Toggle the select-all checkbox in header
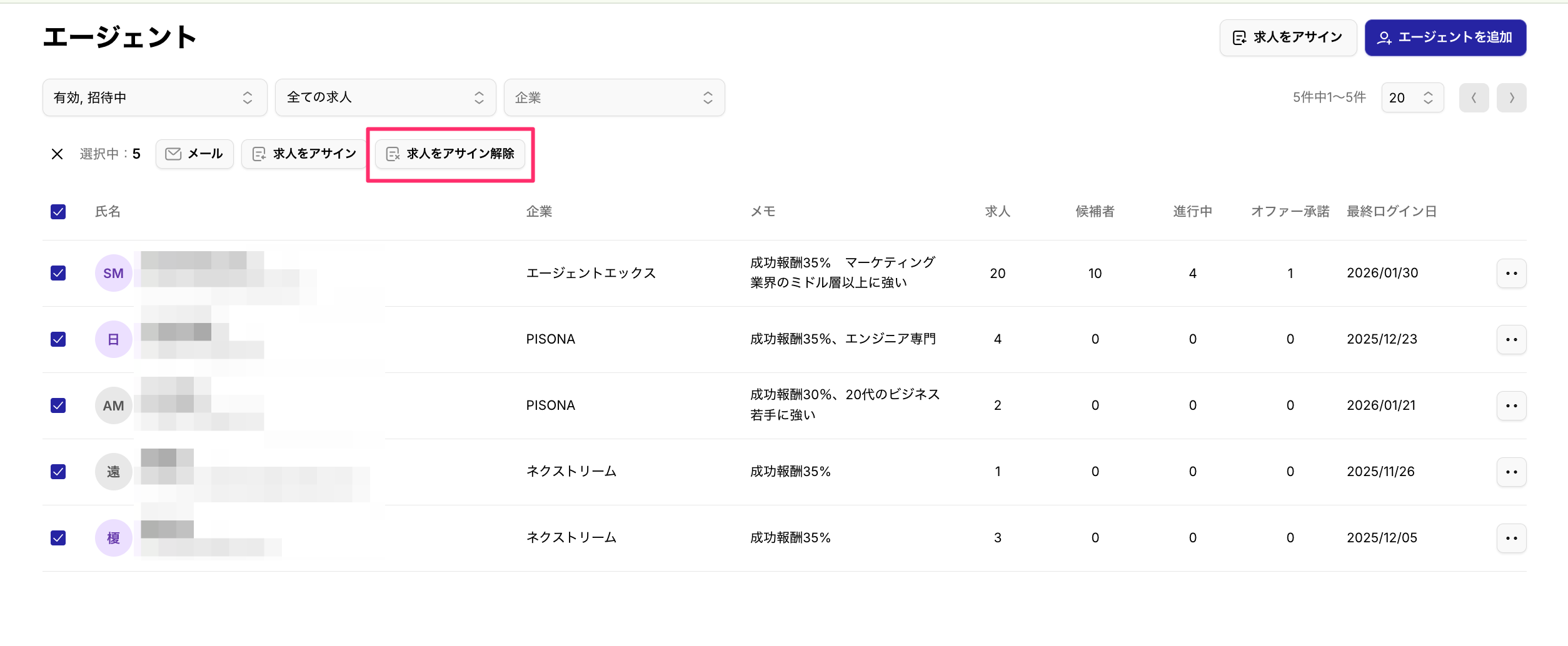 [x=58, y=212]
